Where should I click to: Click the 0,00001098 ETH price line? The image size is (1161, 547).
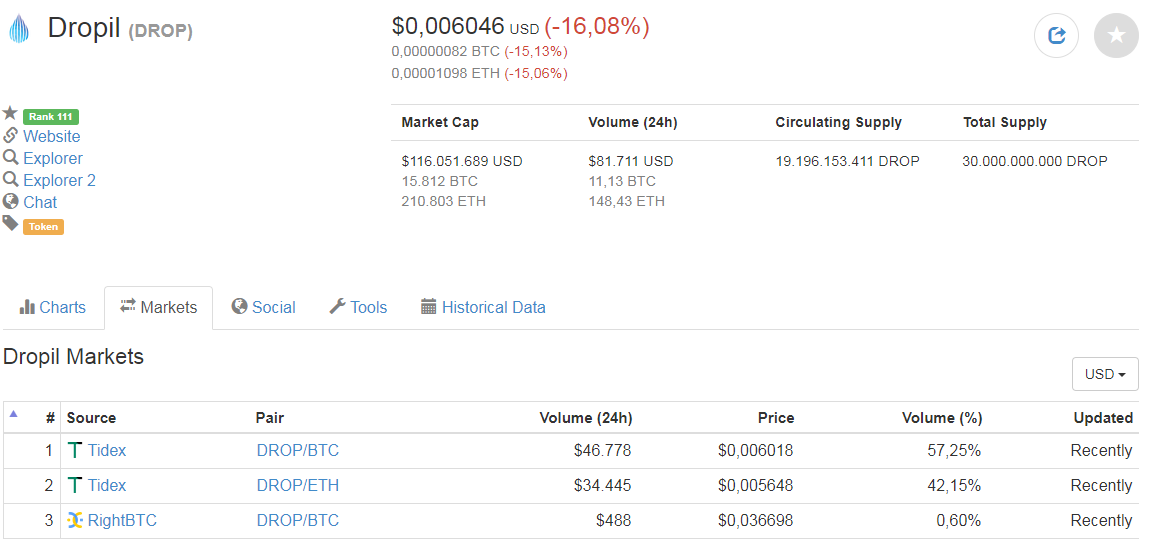coord(446,73)
